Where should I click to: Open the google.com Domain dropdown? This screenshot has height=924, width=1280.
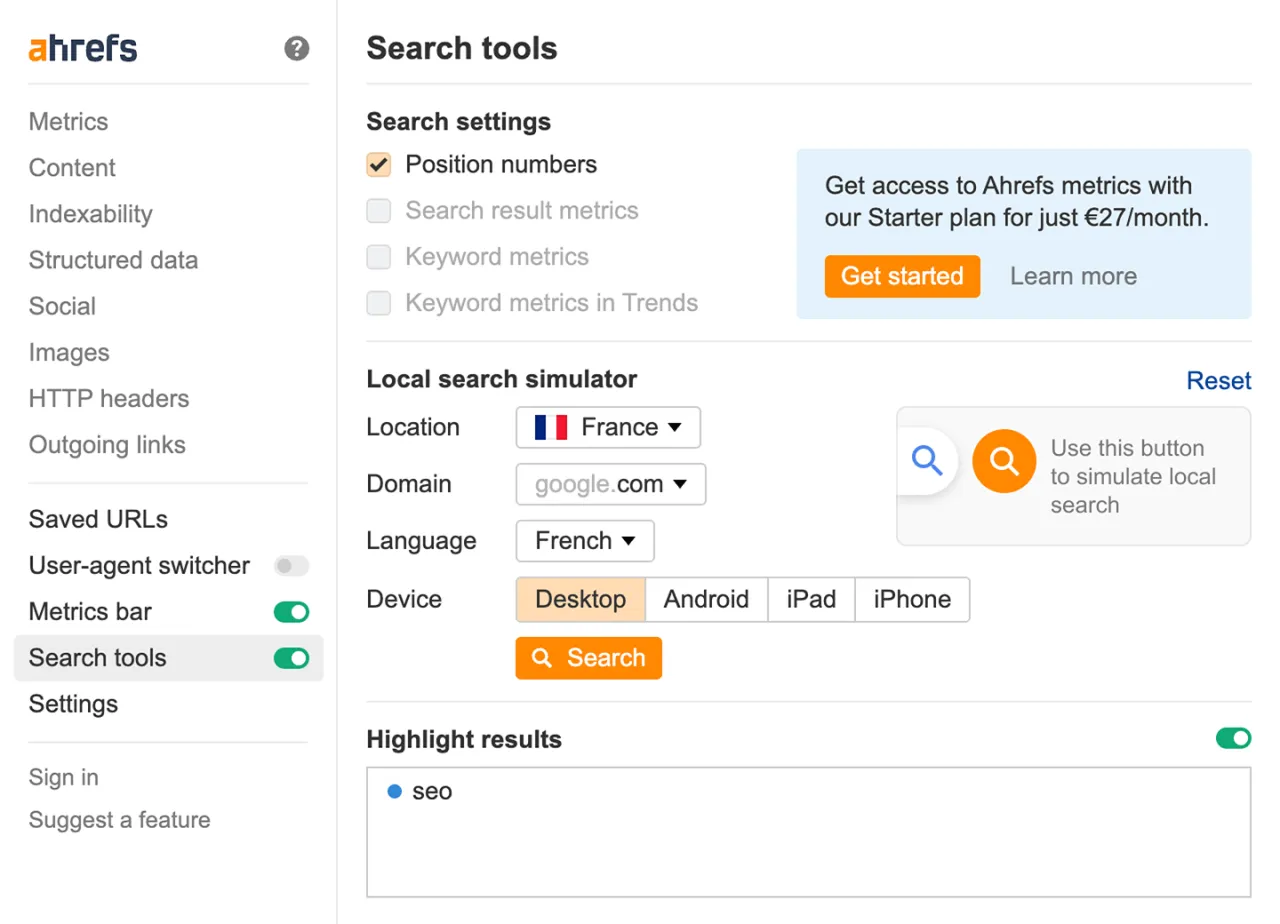click(x=610, y=485)
